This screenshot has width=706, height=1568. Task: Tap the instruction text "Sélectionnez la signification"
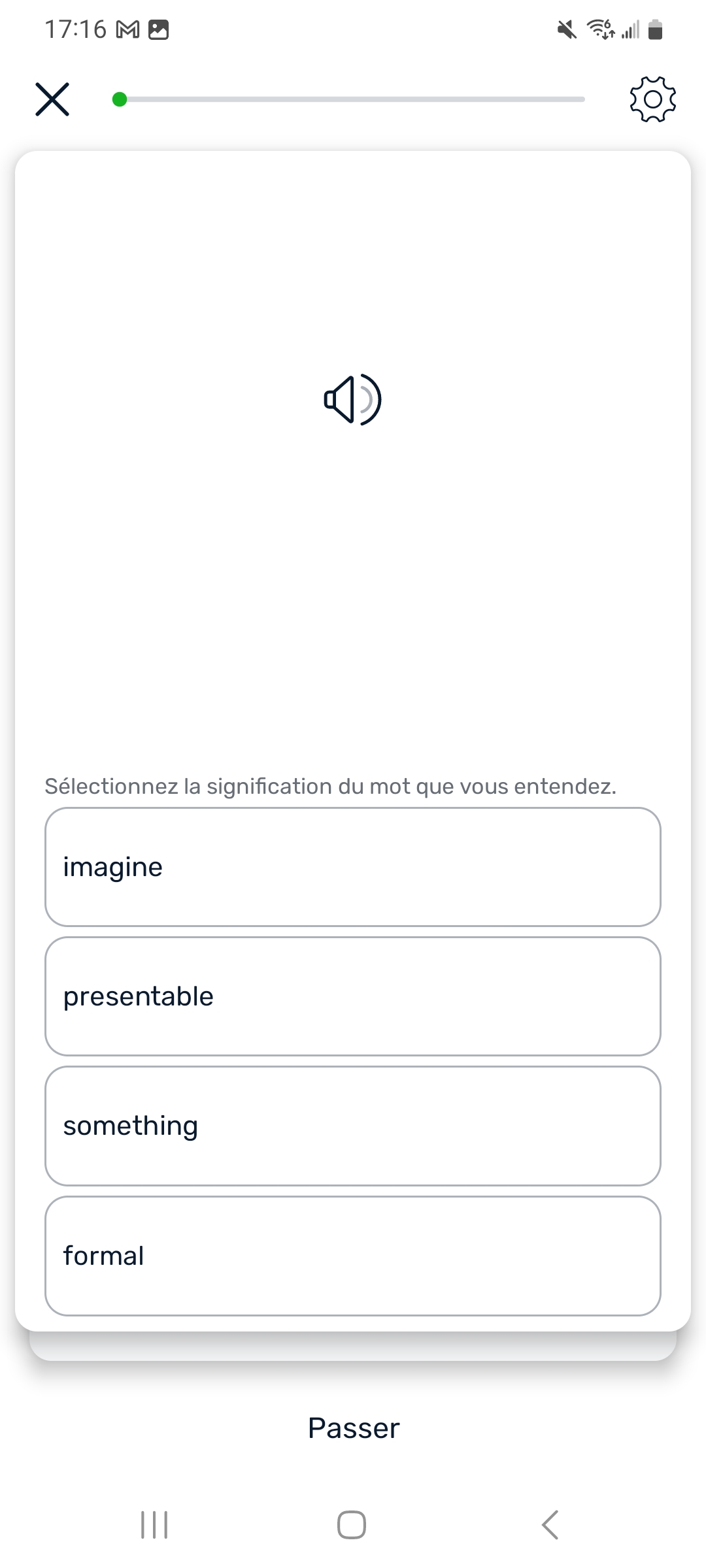[330, 786]
